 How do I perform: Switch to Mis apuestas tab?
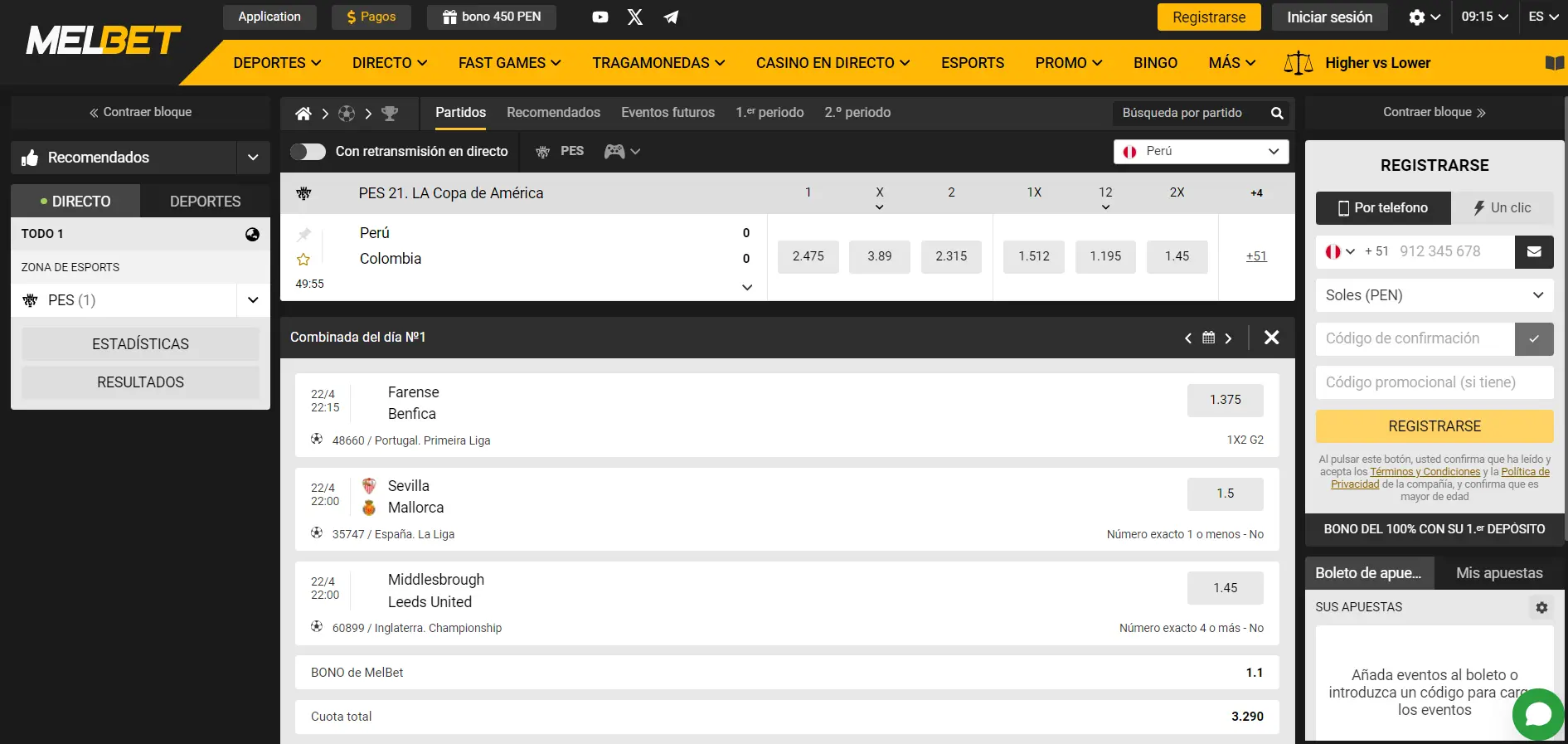coord(1499,573)
